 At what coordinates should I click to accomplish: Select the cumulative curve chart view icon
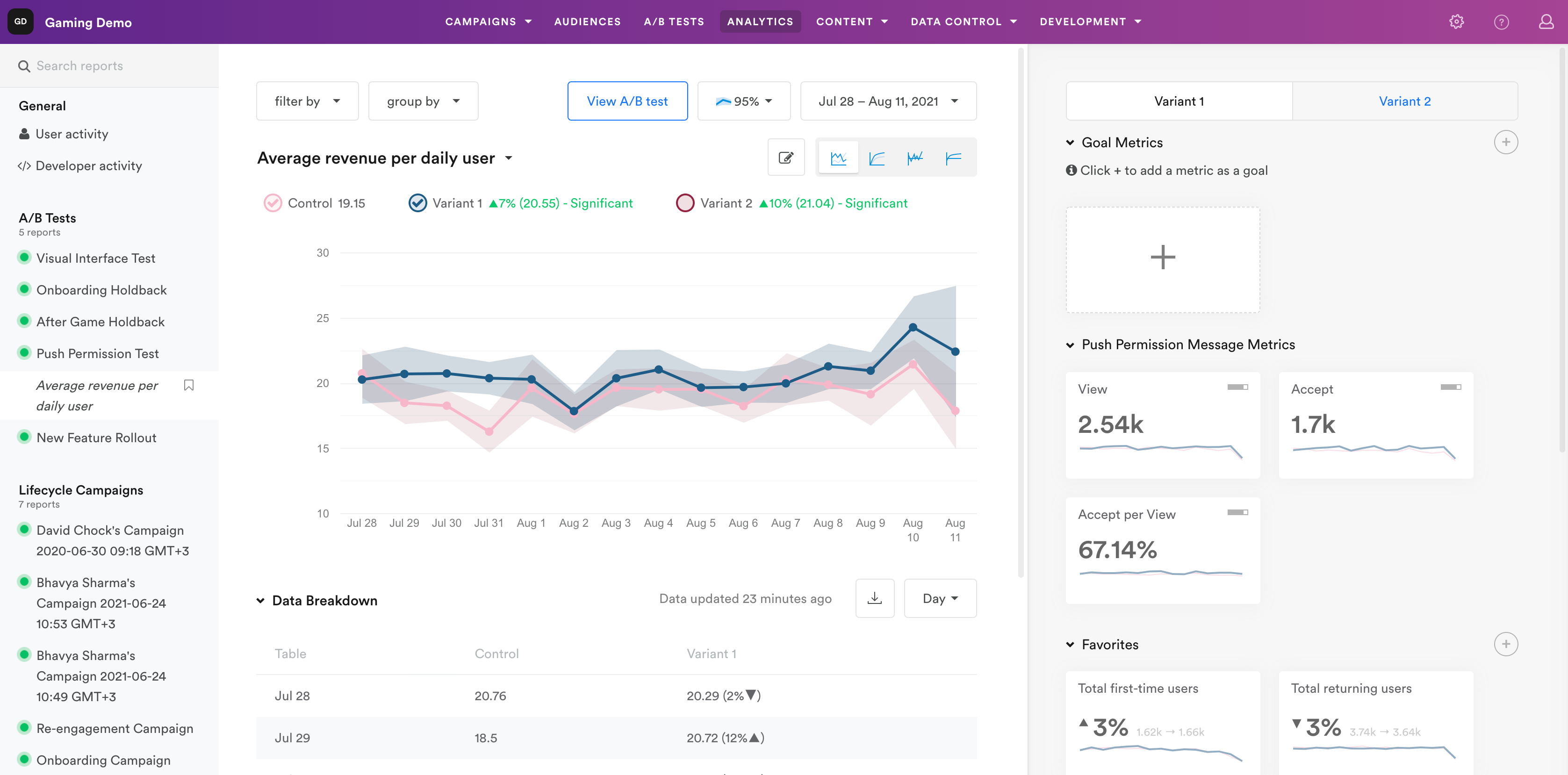877,158
